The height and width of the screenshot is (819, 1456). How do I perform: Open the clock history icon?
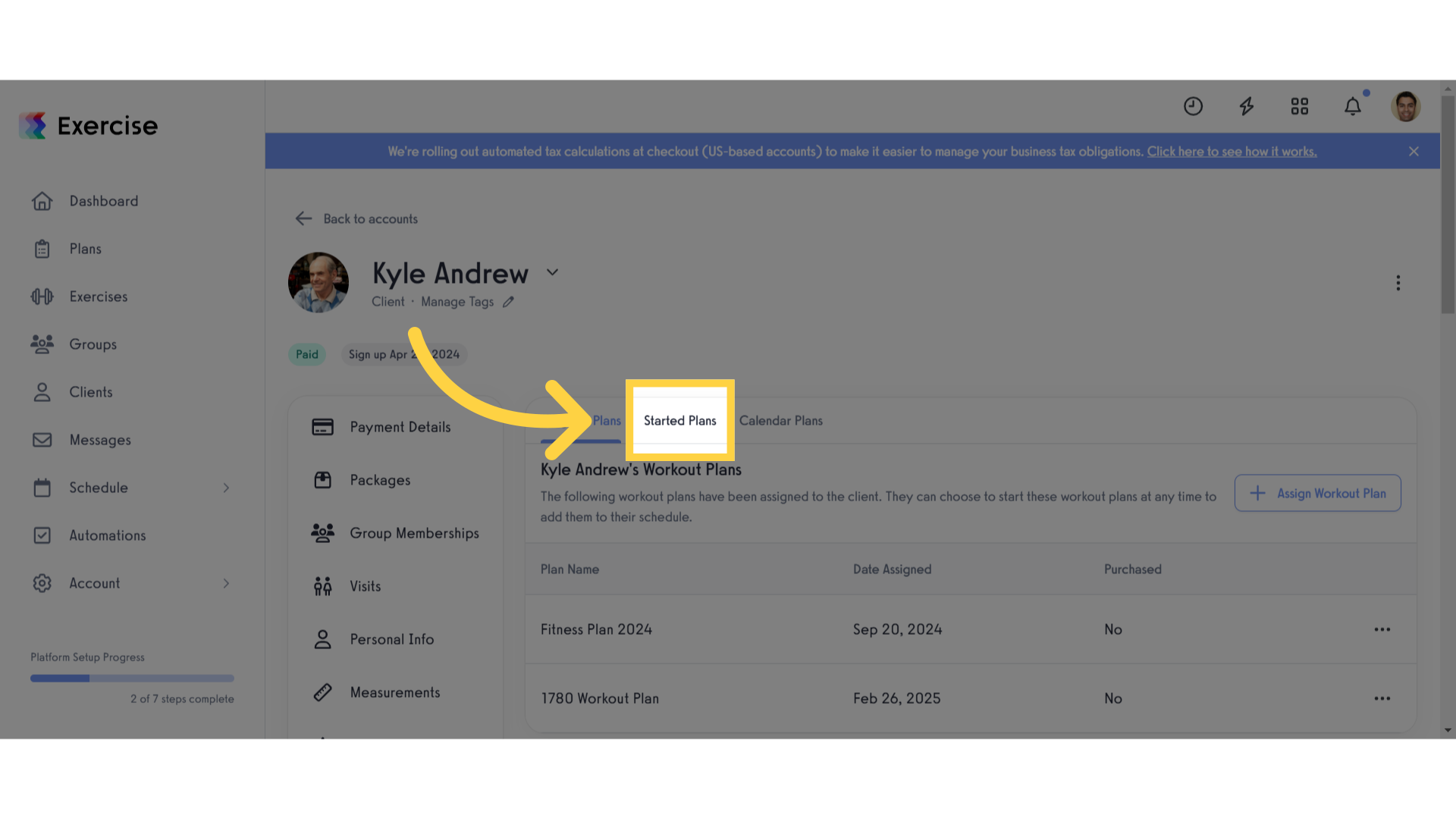[x=1193, y=106]
